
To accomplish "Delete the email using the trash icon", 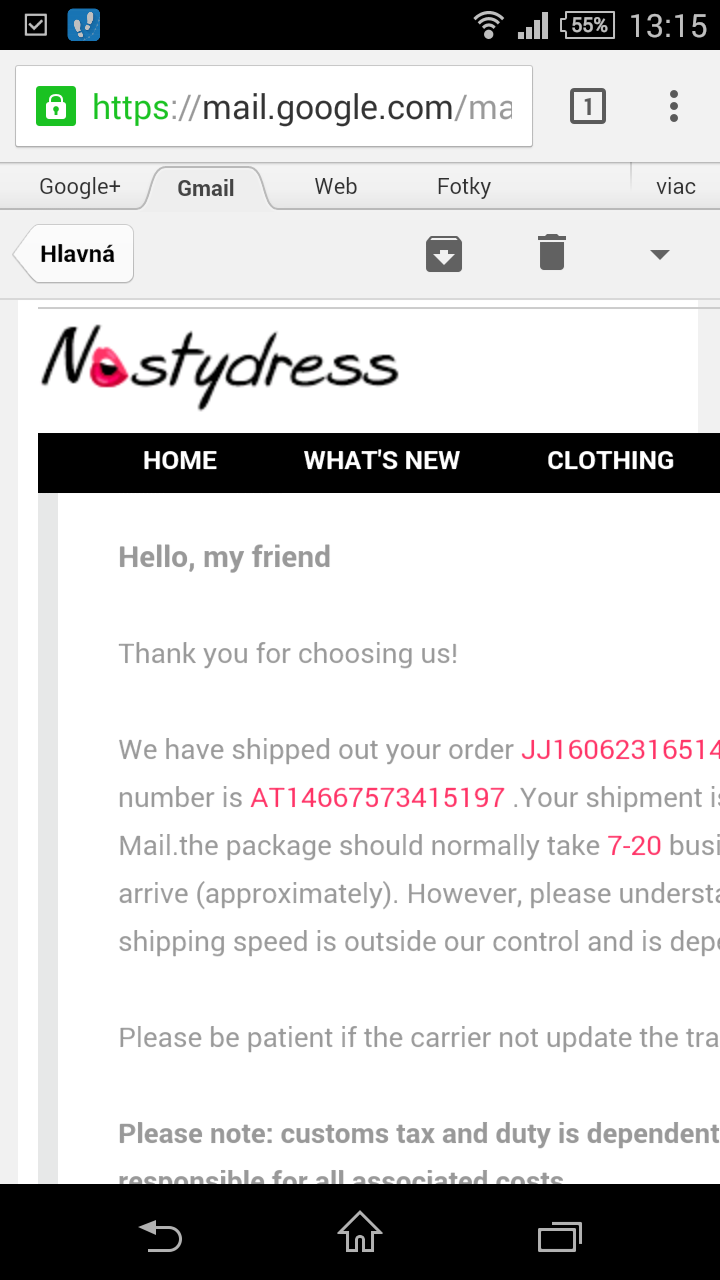I will click(x=552, y=253).
